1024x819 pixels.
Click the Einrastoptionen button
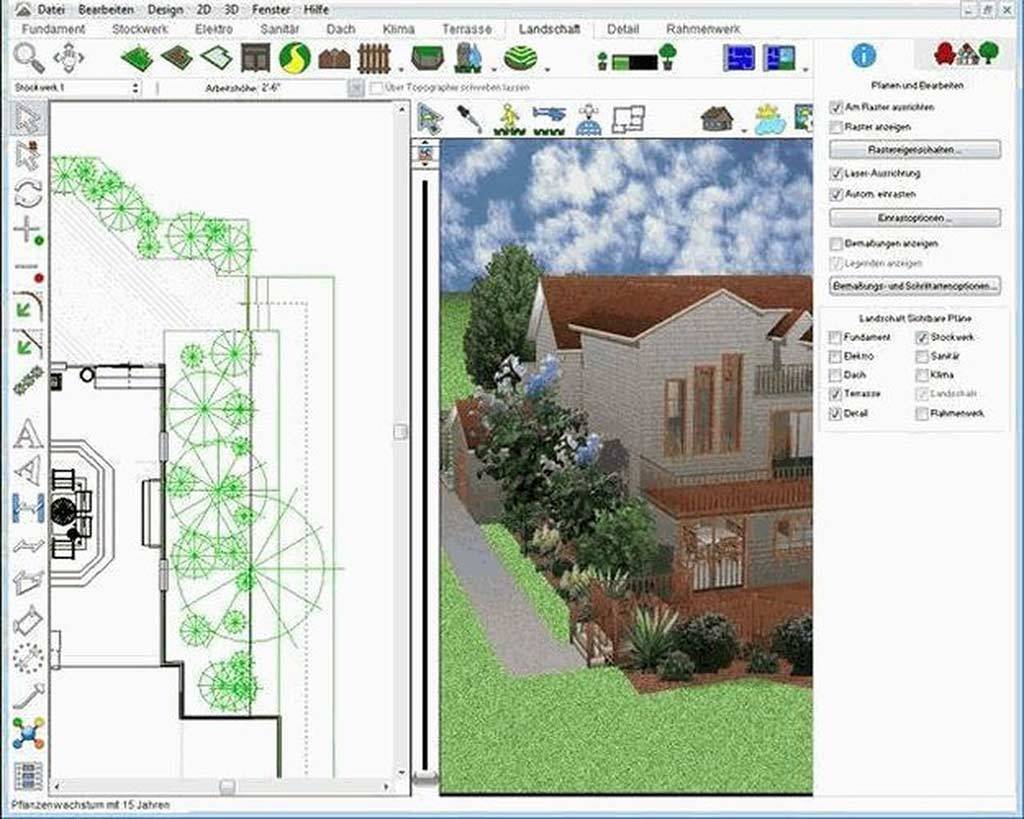(912, 216)
